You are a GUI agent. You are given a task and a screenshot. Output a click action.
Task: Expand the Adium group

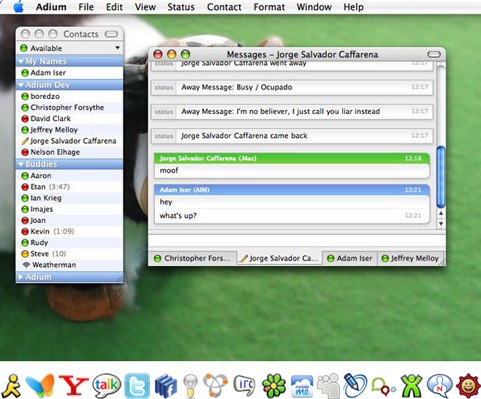[x=21, y=277]
